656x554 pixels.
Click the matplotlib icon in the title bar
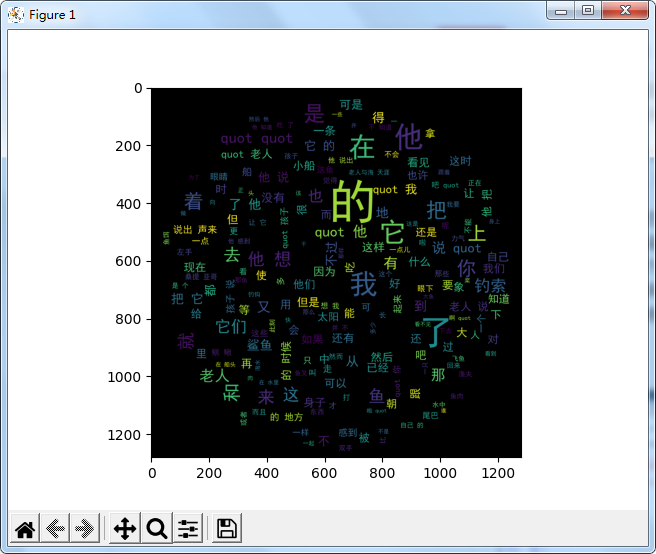[16, 15]
